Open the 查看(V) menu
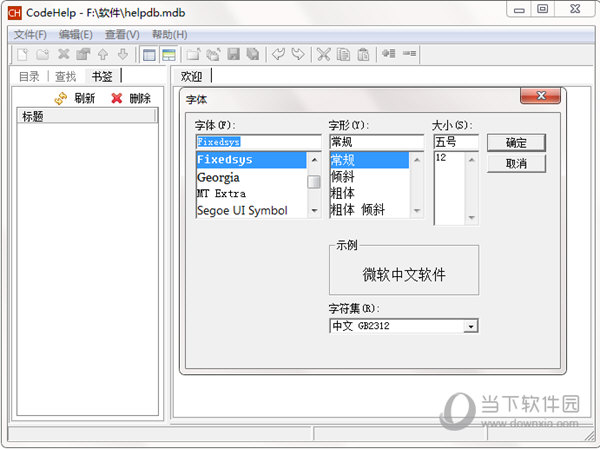Screen dimensions: 600x449 pyautogui.click(x=122, y=35)
